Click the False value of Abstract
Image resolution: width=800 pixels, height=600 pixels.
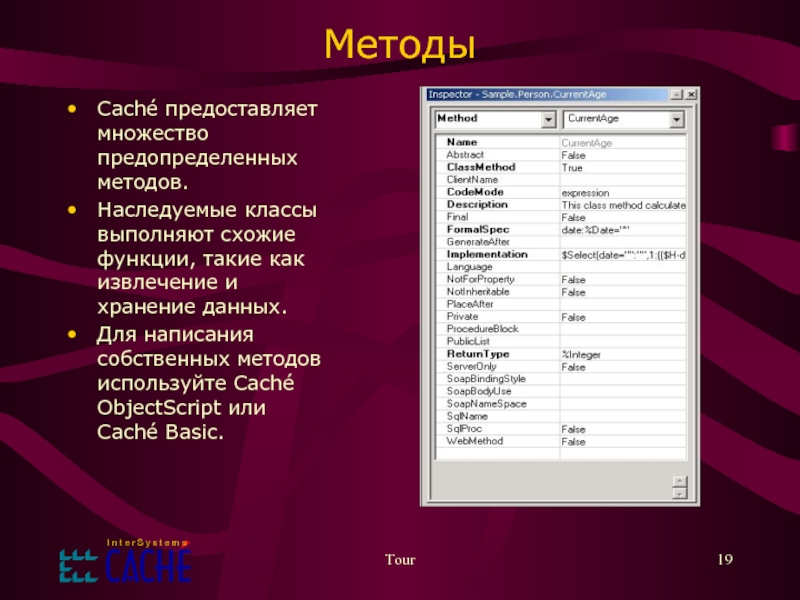coord(573,155)
